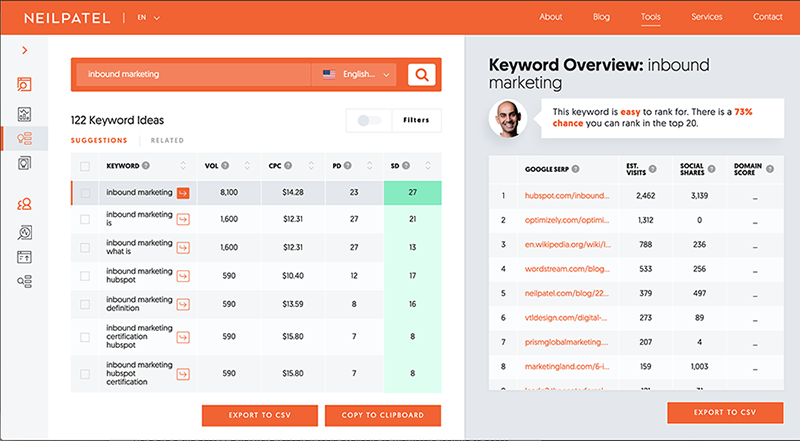
Task: Click the help icon next to CPC header
Action: coord(288,165)
